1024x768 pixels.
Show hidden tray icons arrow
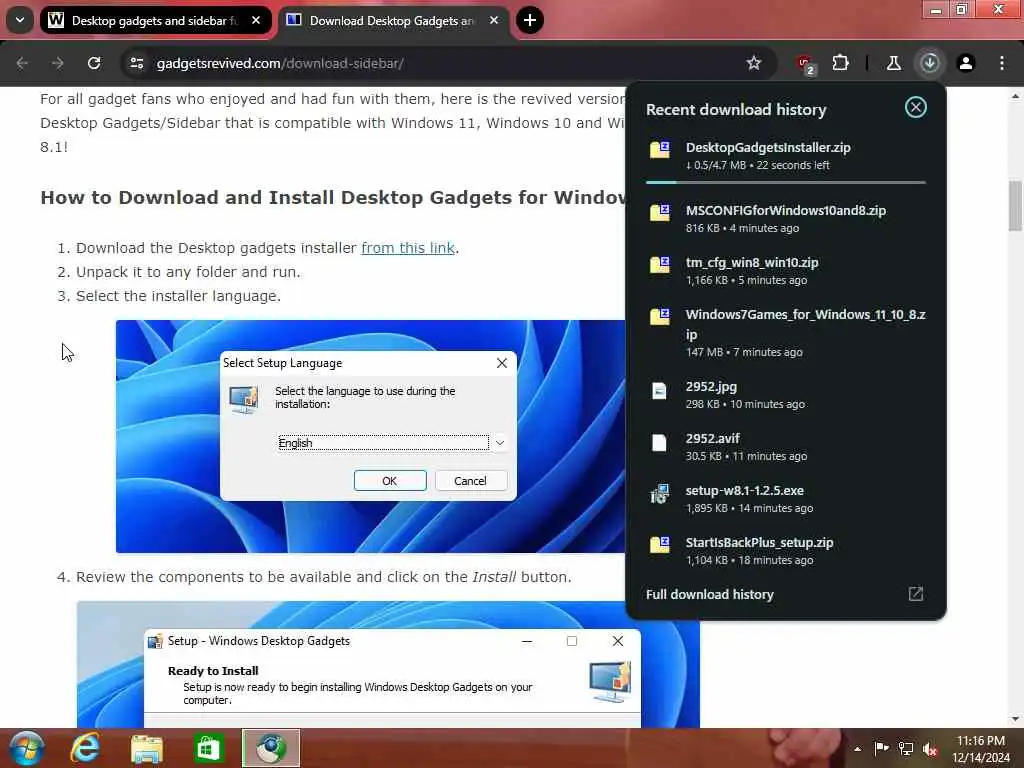[857, 749]
